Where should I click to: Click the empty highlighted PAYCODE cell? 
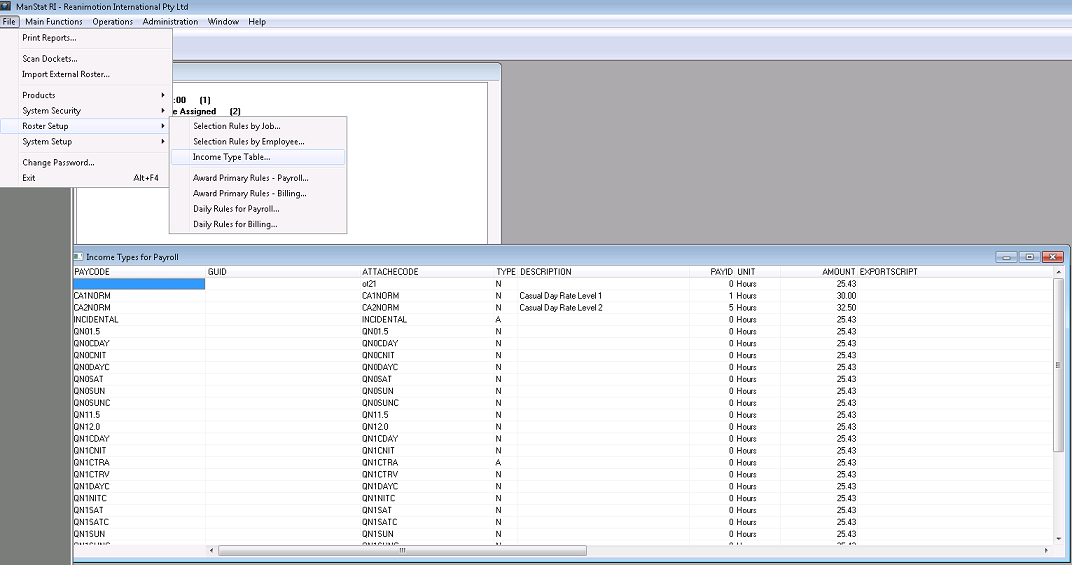[139, 284]
